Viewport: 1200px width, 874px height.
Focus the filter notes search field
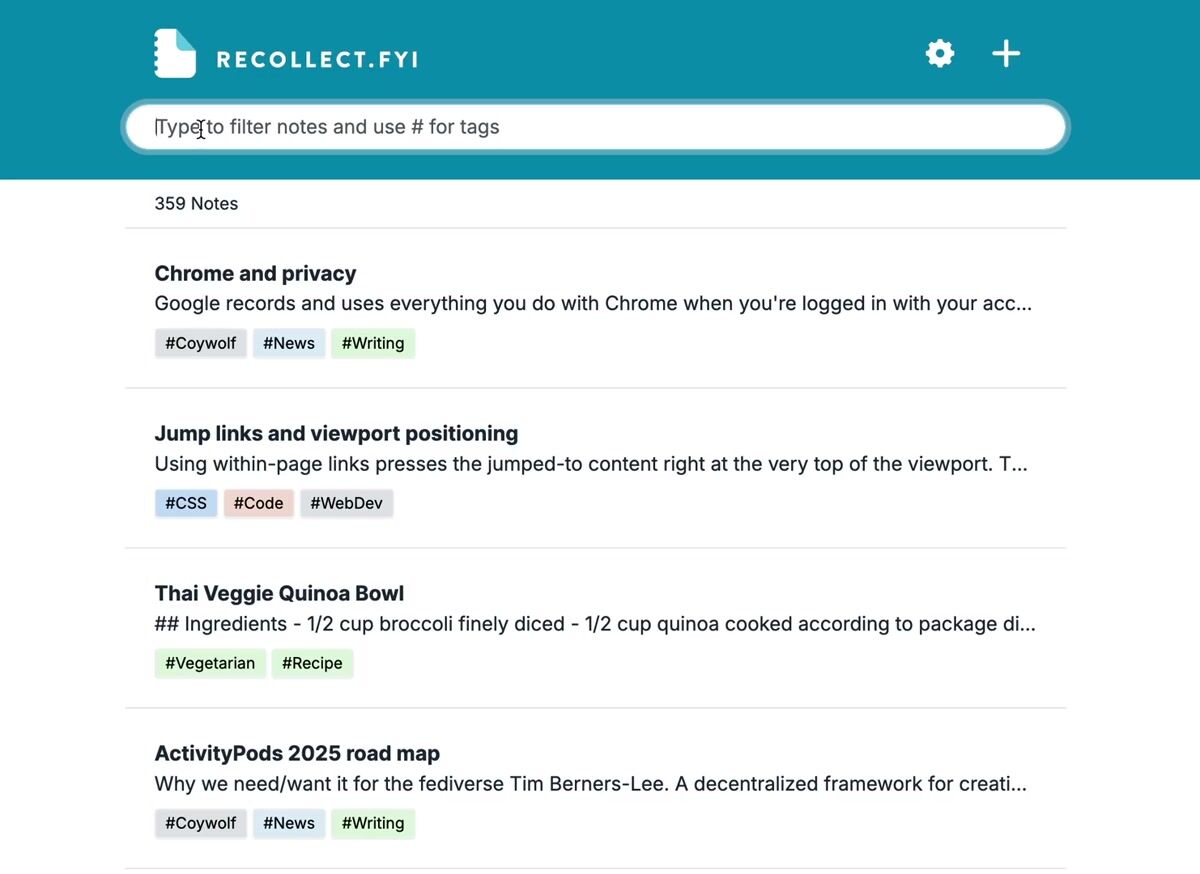(596, 127)
